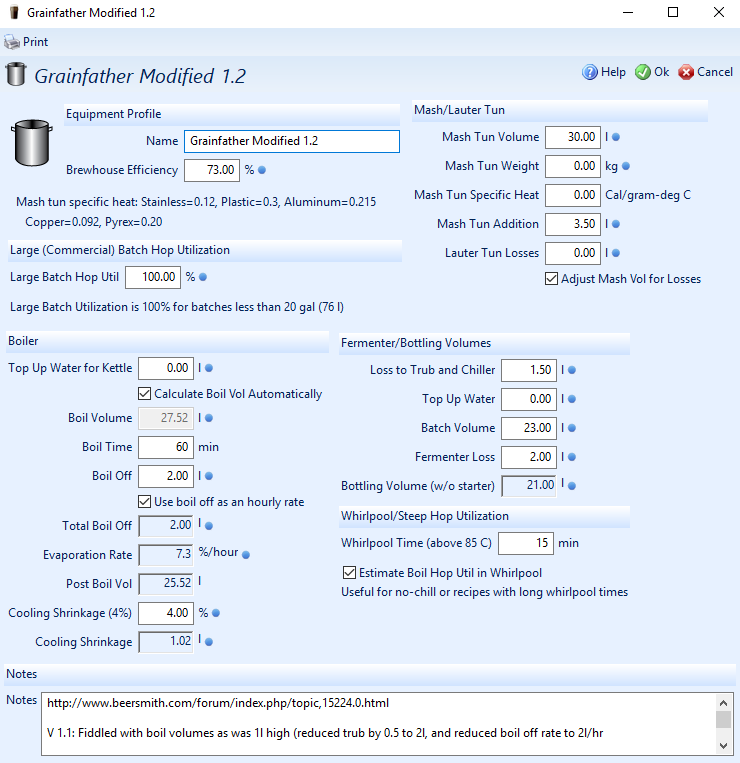Click the beer glass icon in the title bar
This screenshot has height=763, width=740.
pos(14,13)
